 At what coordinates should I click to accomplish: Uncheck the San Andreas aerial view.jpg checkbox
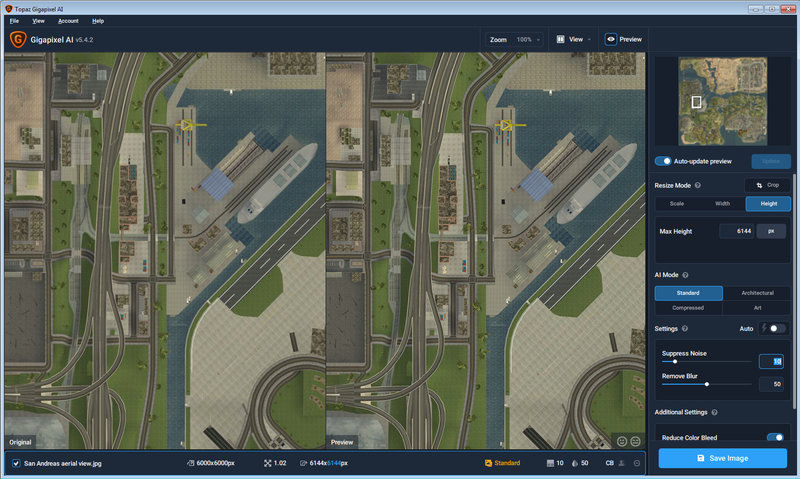16,463
